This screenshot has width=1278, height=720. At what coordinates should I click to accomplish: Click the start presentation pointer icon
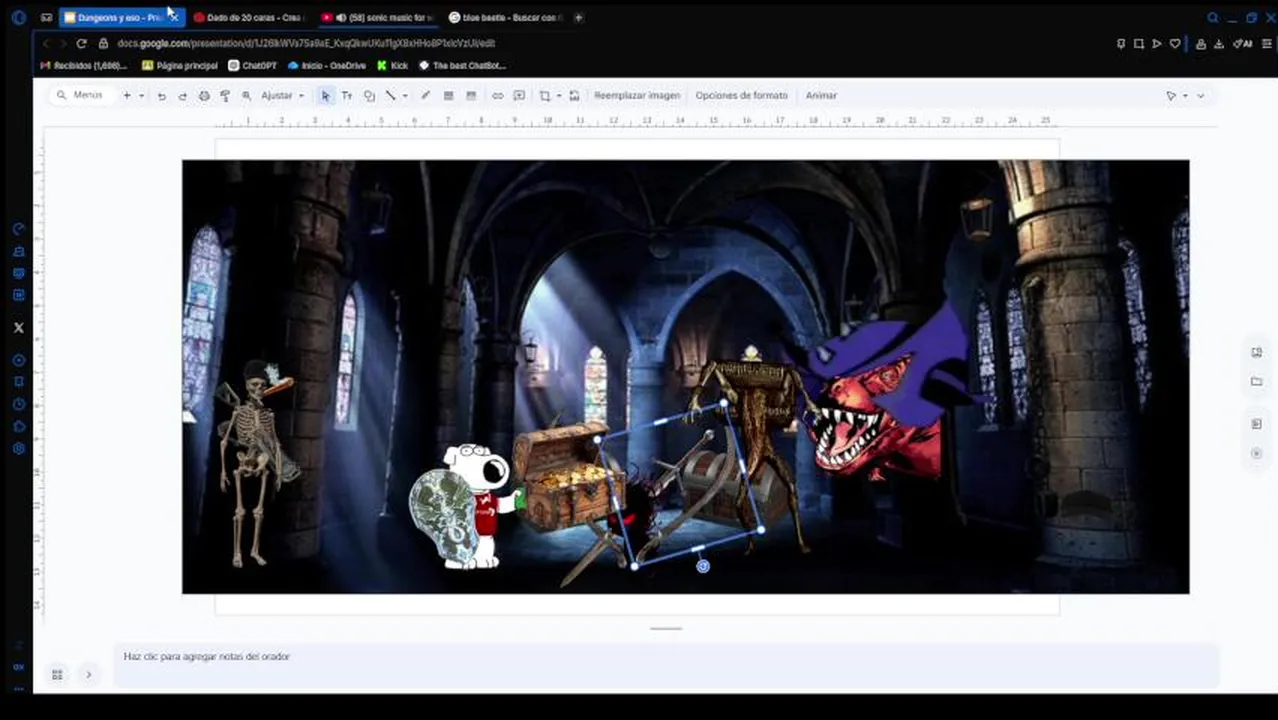coord(1171,96)
